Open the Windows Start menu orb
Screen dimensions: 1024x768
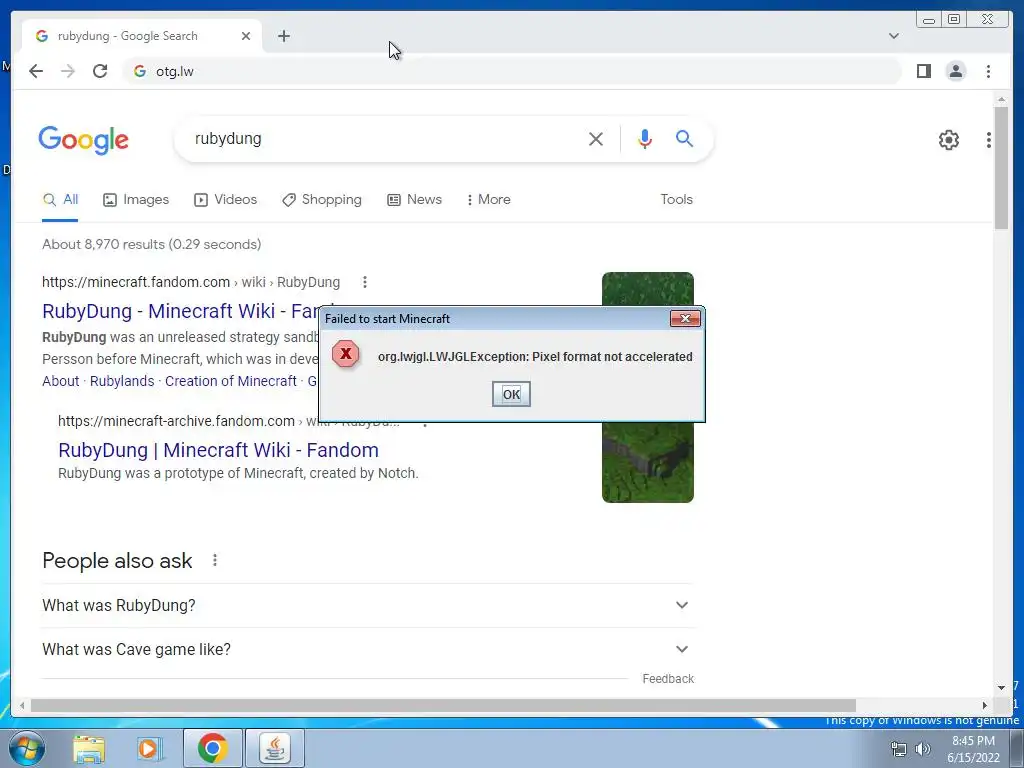click(27, 748)
